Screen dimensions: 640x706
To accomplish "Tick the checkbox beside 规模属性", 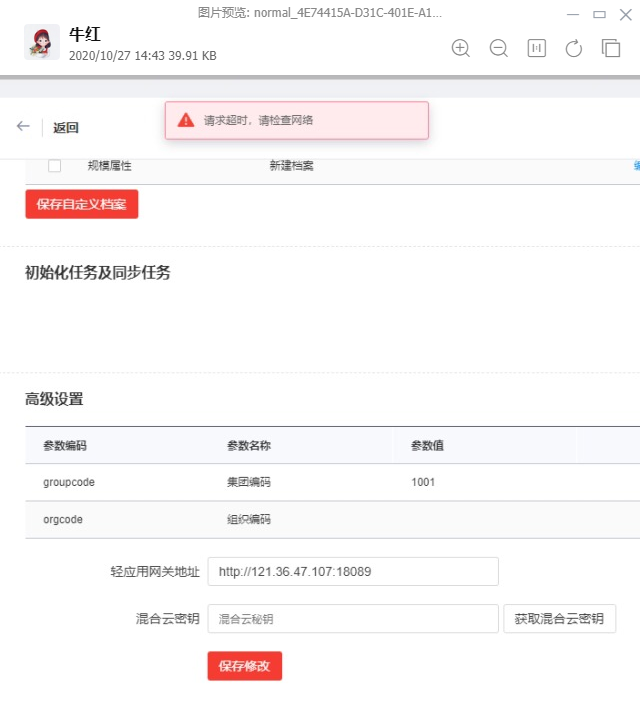I will click(x=54, y=166).
